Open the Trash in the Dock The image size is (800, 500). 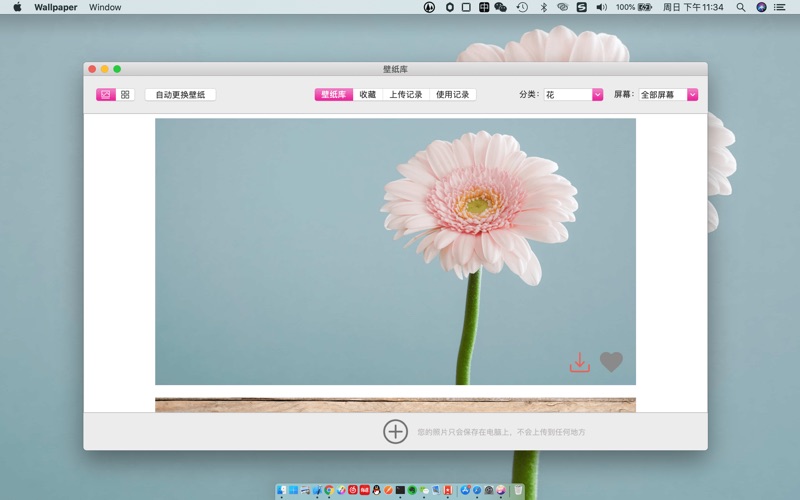518,490
